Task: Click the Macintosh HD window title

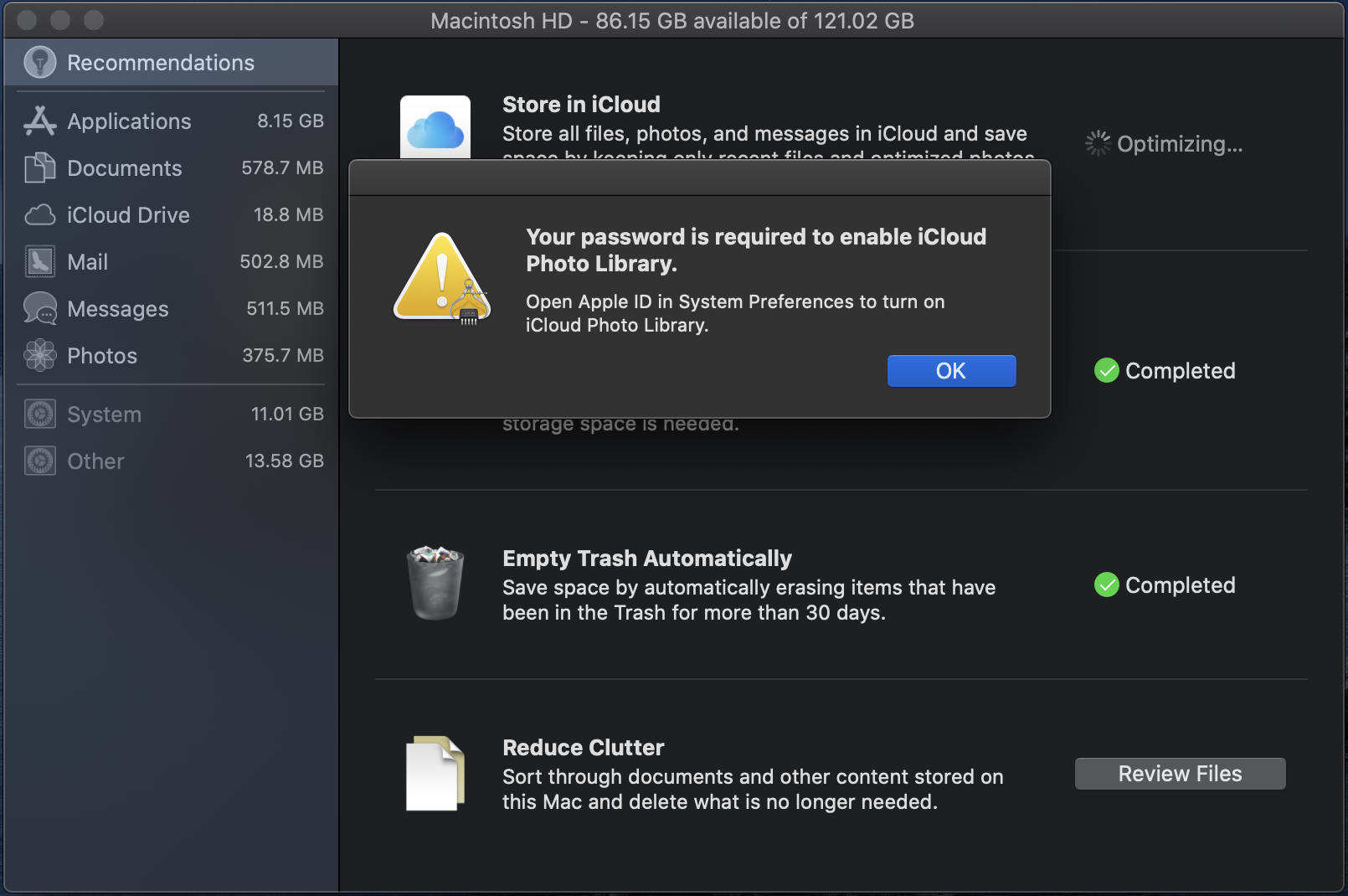Action: (x=672, y=21)
